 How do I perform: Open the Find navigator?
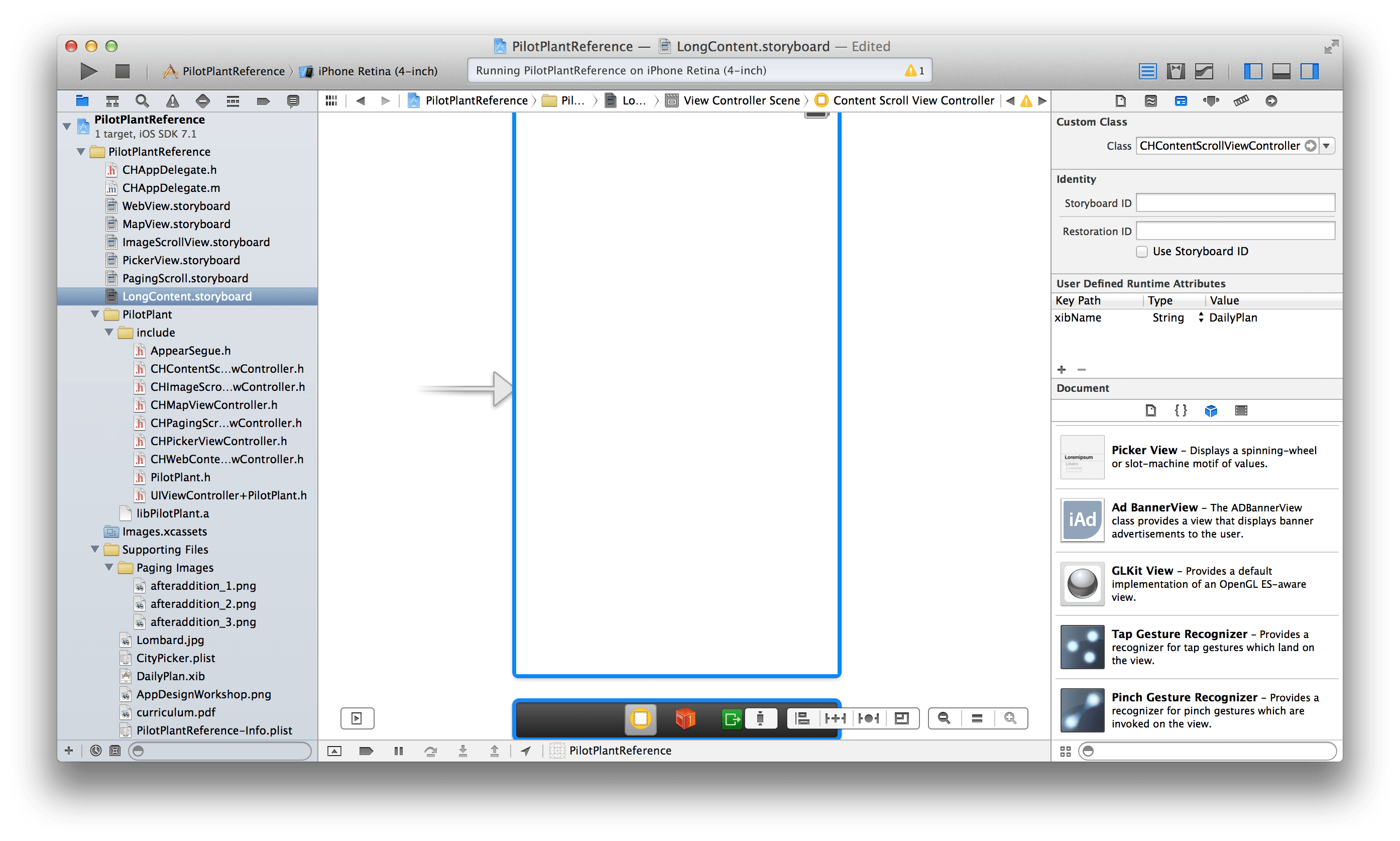click(142, 101)
